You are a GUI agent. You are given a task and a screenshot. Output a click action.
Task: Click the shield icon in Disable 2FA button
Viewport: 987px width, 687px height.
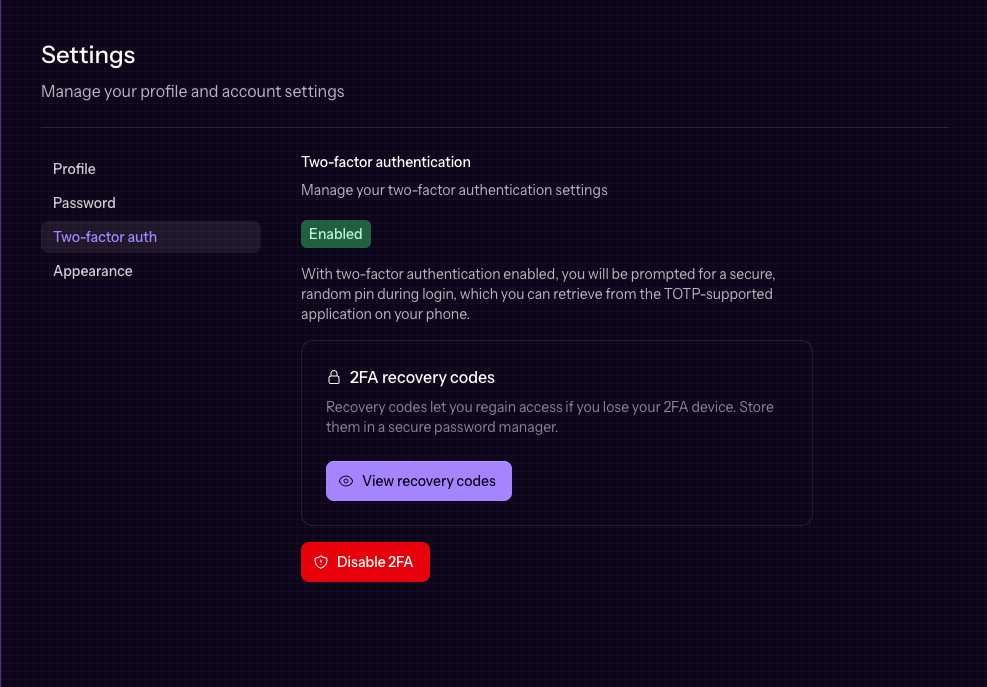coord(321,562)
